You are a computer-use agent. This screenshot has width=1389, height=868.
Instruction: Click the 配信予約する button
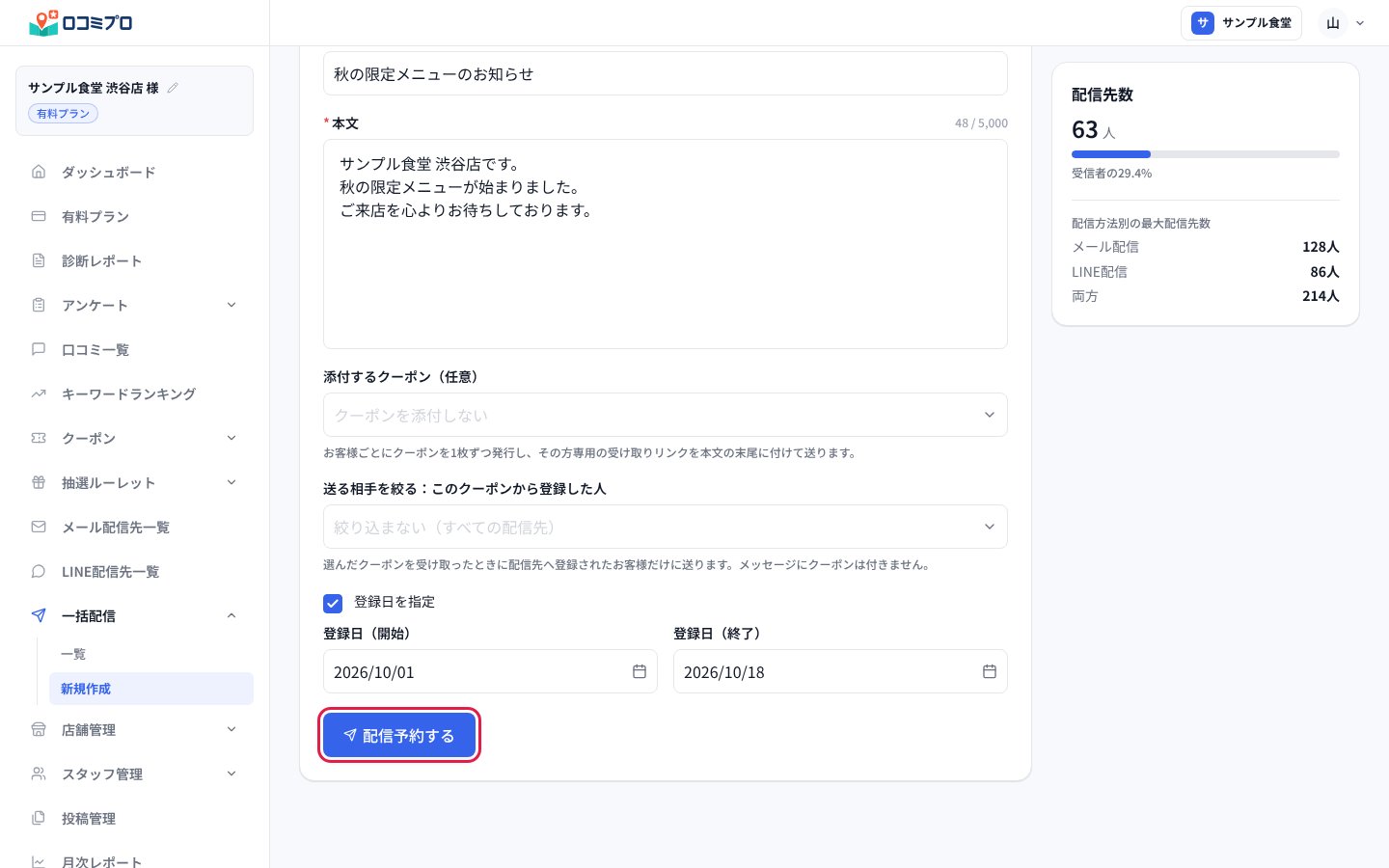tap(399, 736)
